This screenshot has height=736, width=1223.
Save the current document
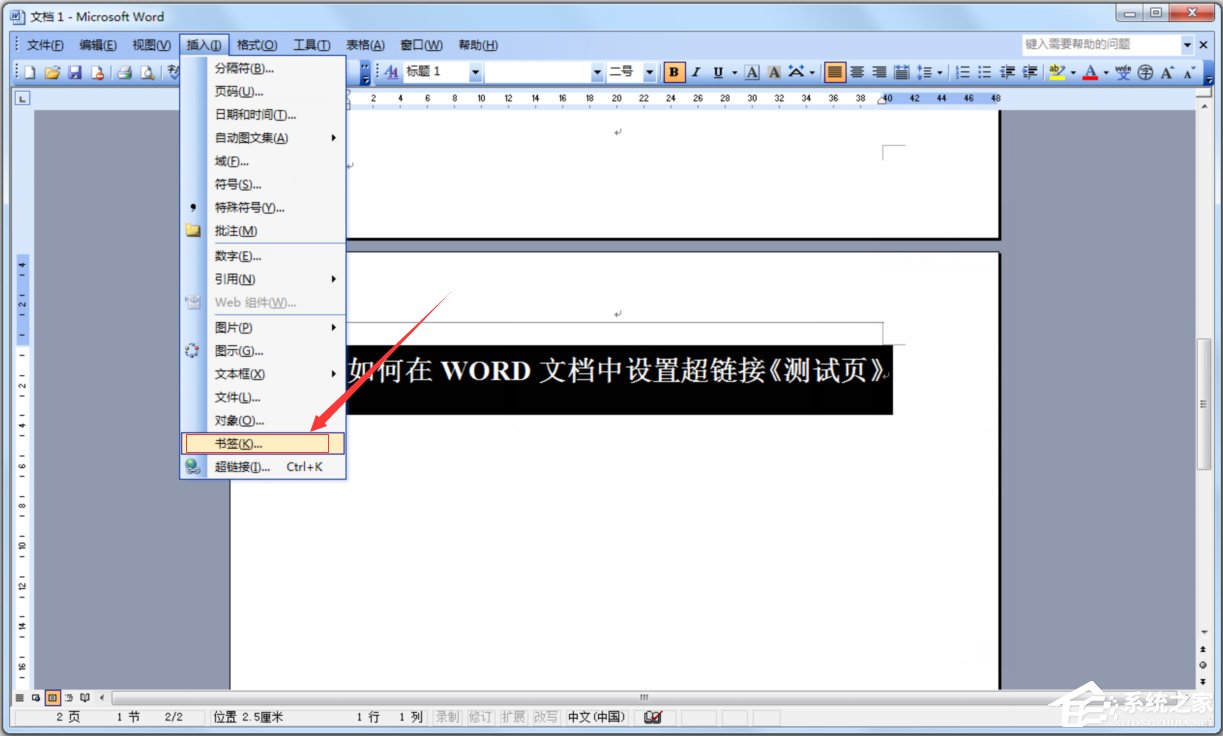76,72
